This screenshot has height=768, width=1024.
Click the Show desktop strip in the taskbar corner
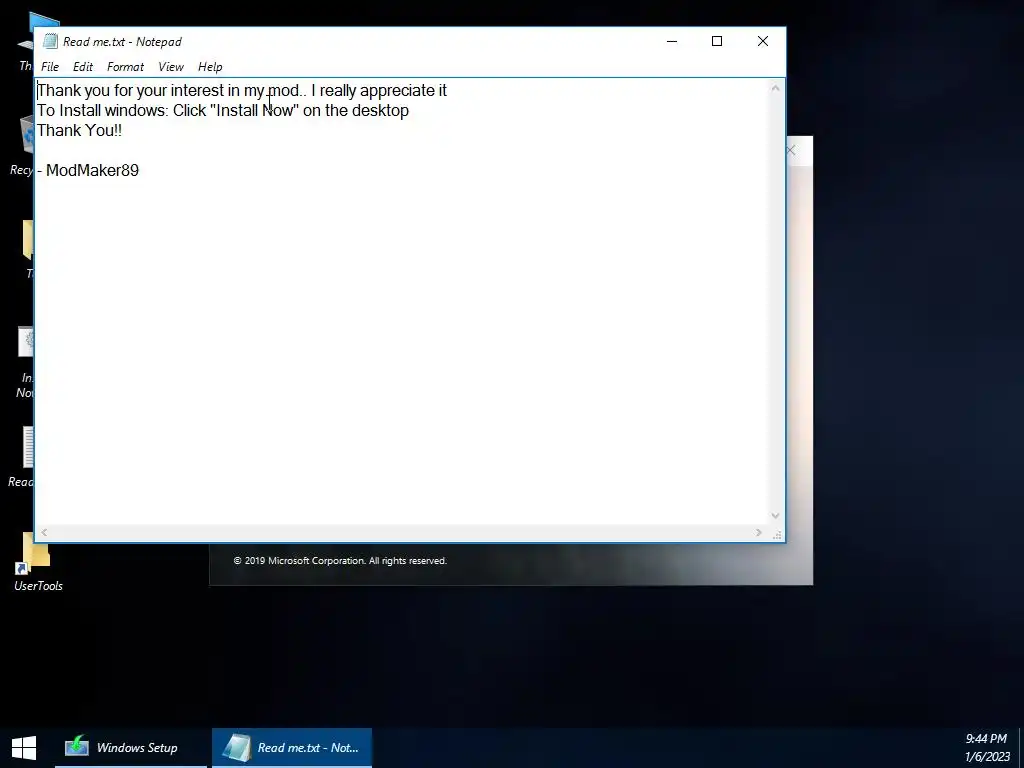1021,748
